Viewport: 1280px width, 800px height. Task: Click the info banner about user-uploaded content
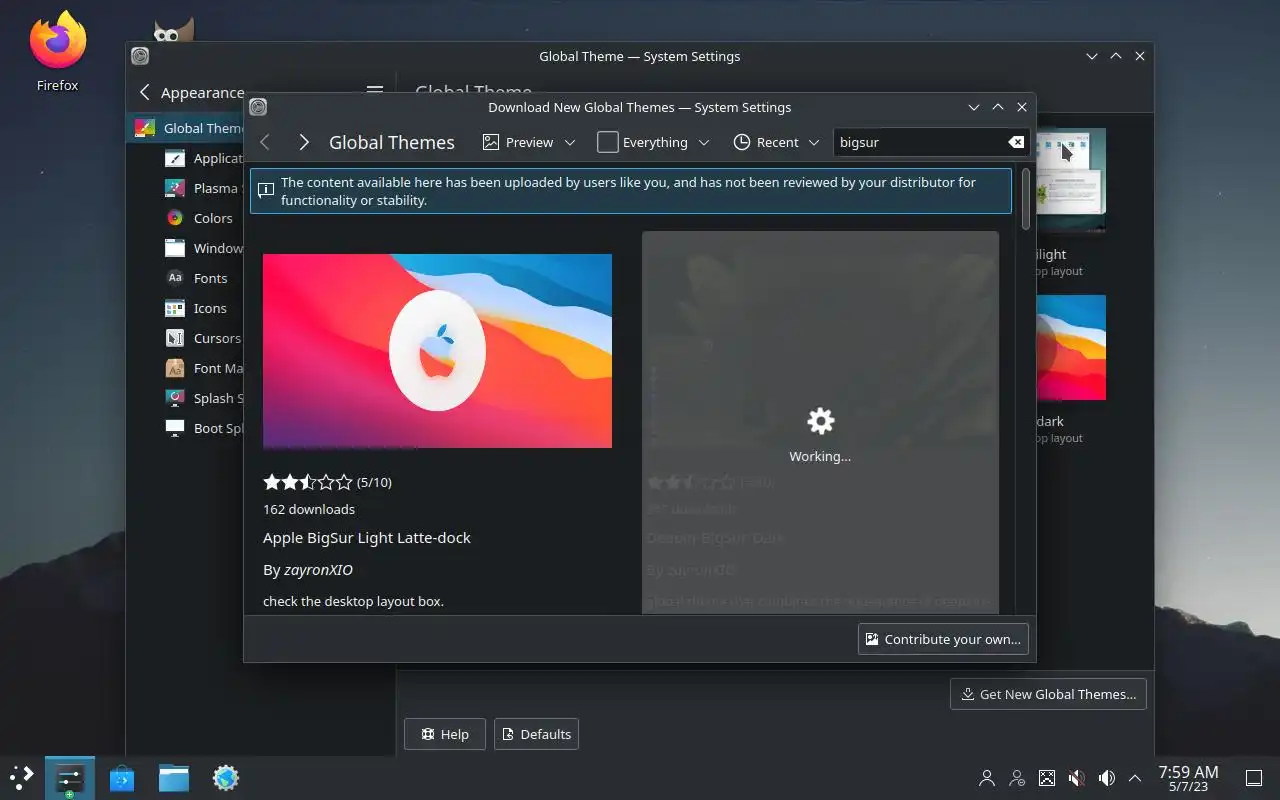(631, 191)
